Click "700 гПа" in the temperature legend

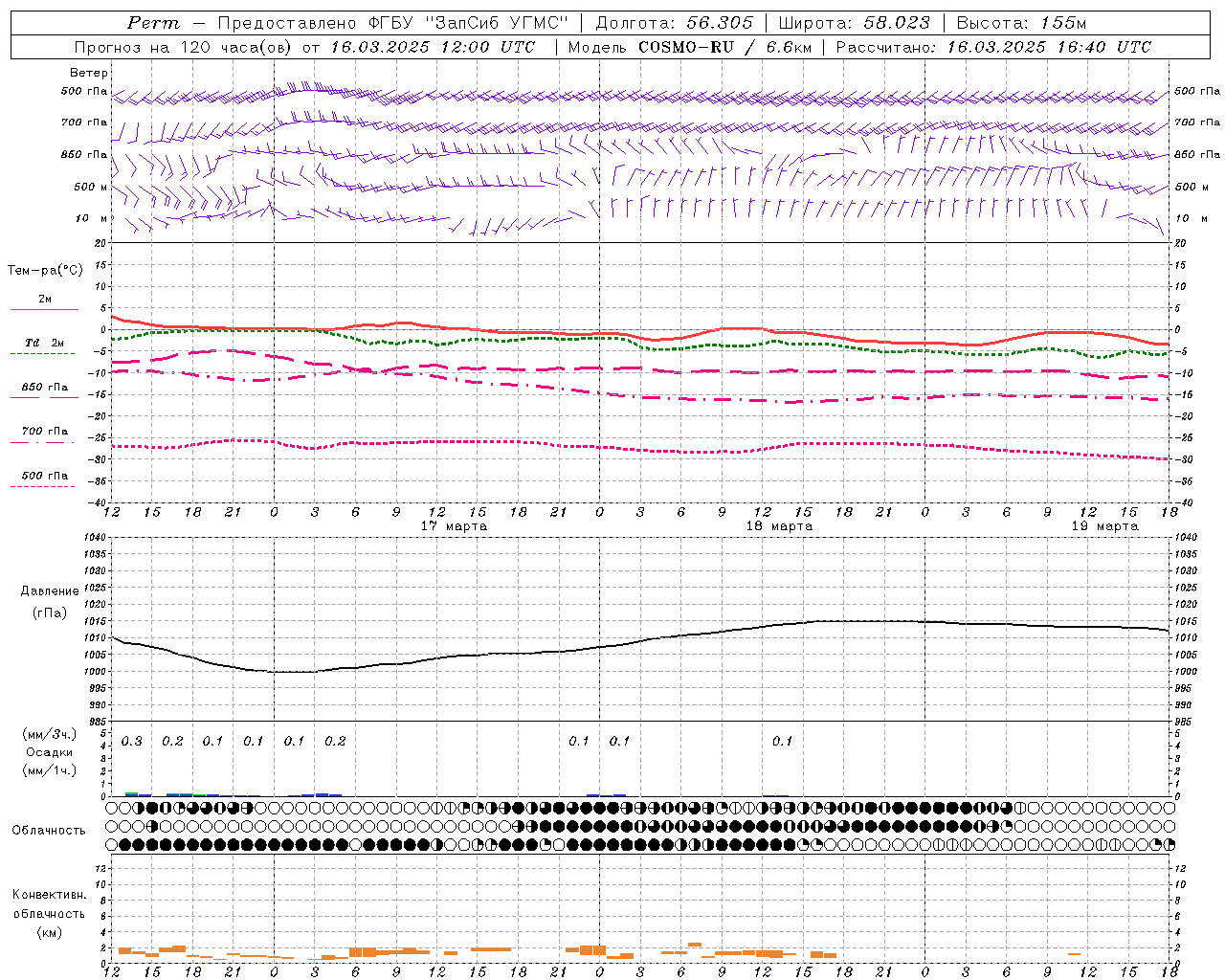[x=45, y=432]
